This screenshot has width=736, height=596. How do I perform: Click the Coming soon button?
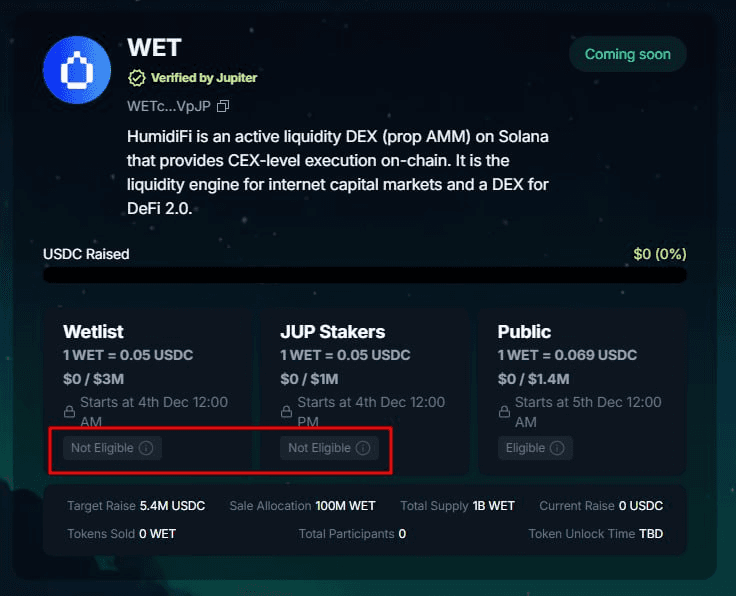(627, 54)
